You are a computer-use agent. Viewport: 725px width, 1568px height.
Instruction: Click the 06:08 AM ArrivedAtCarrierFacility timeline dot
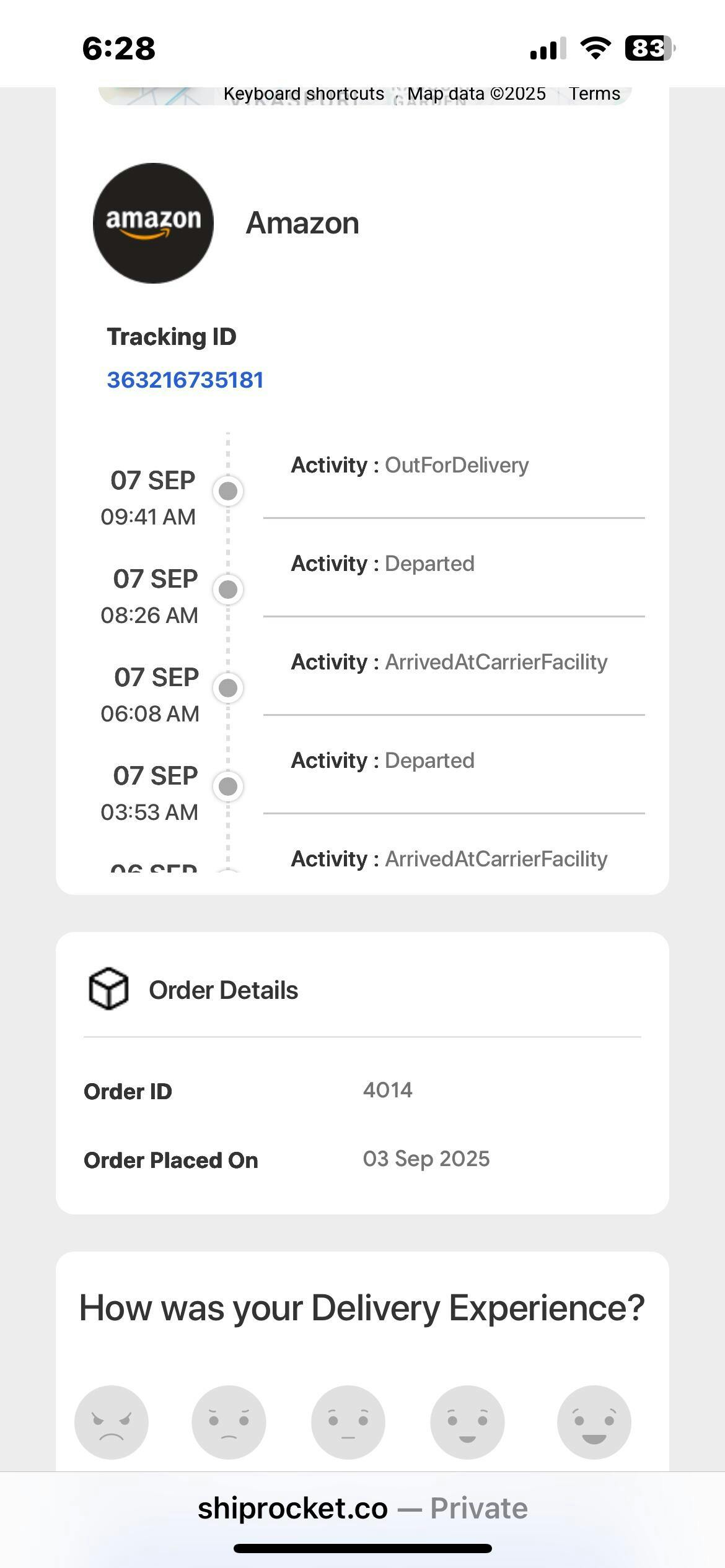[228, 688]
